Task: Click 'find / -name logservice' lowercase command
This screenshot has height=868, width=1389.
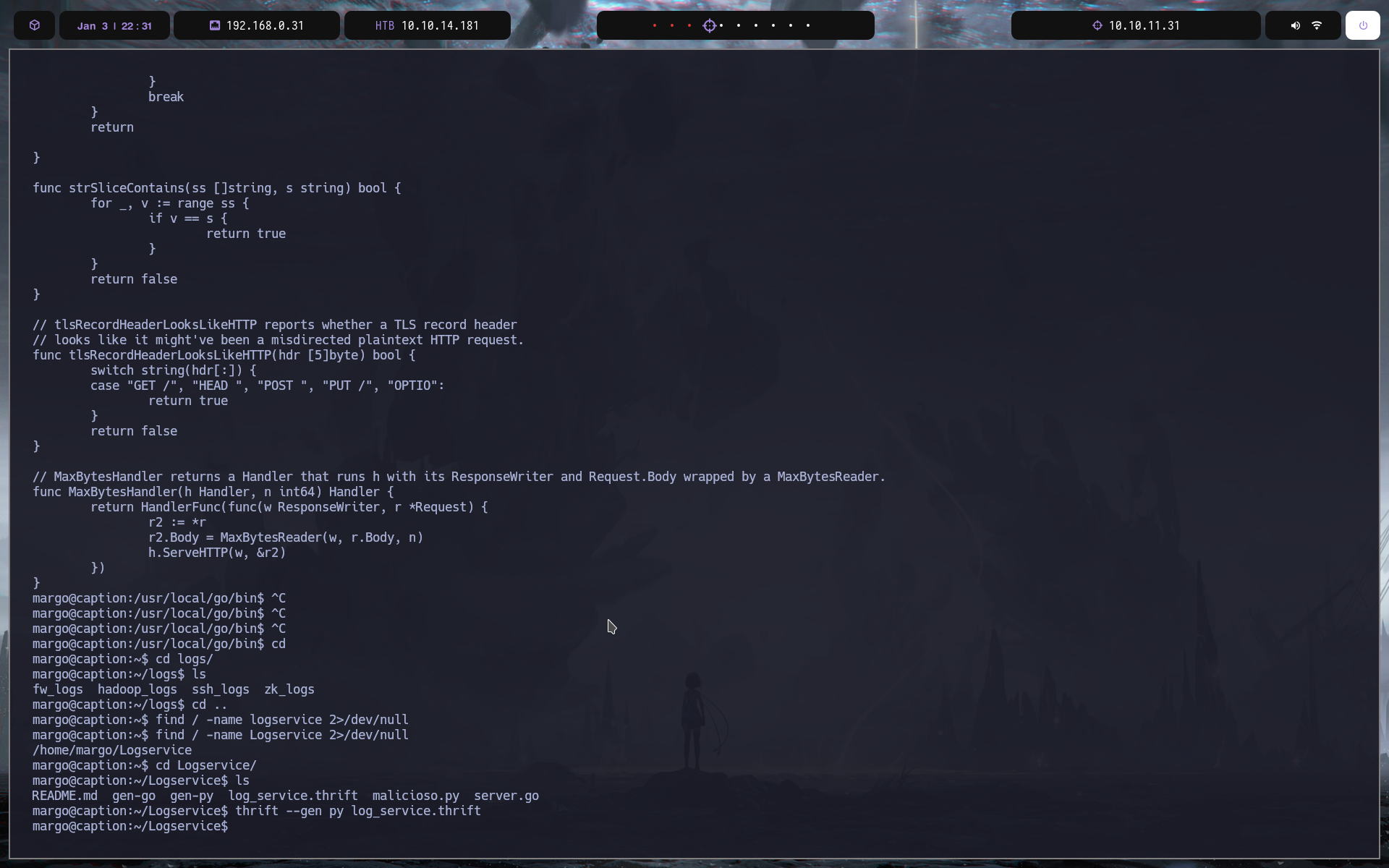Action: click(221, 720)
